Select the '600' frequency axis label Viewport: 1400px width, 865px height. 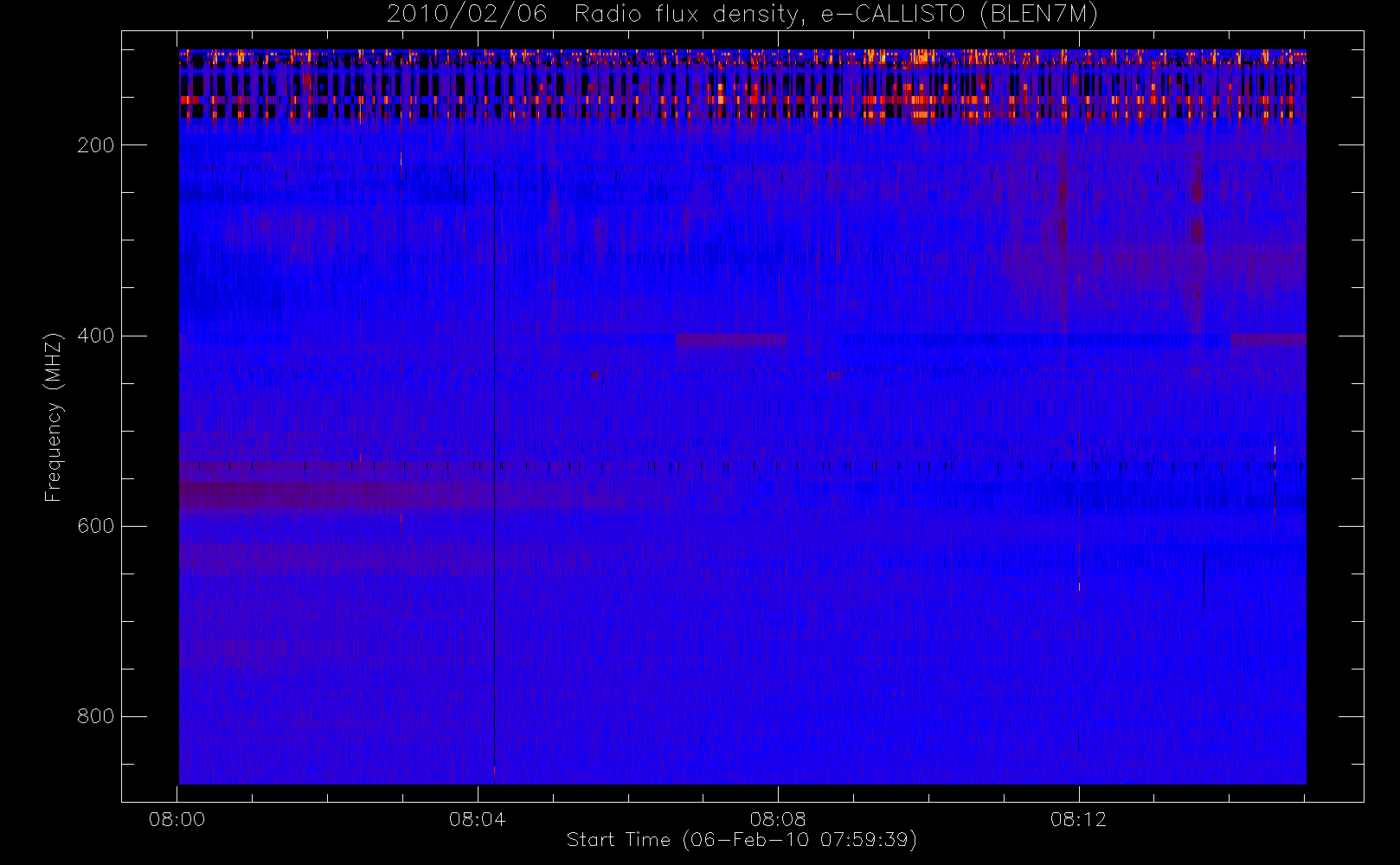pos(95,526)
